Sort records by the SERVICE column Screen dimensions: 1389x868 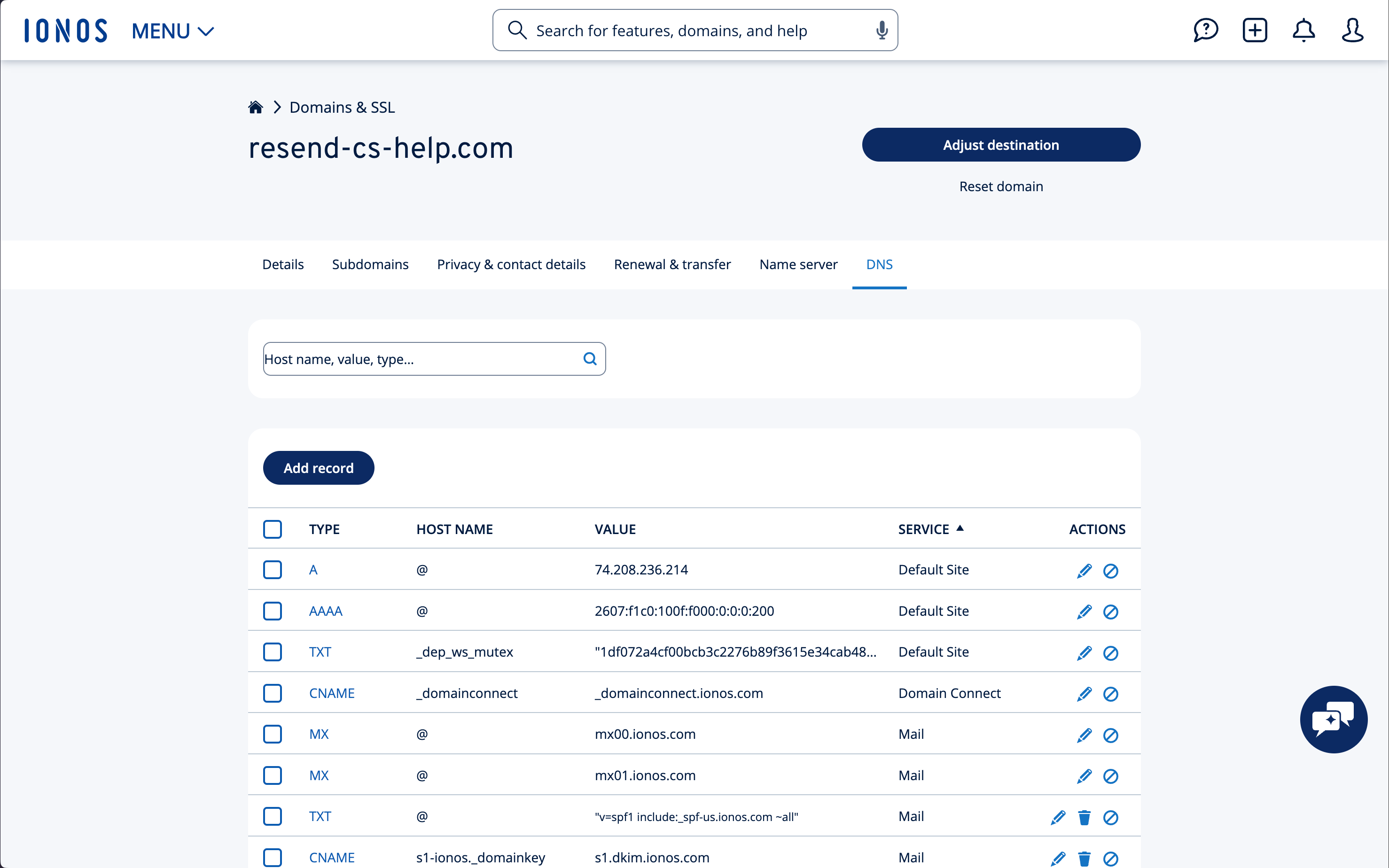[930, 529]
